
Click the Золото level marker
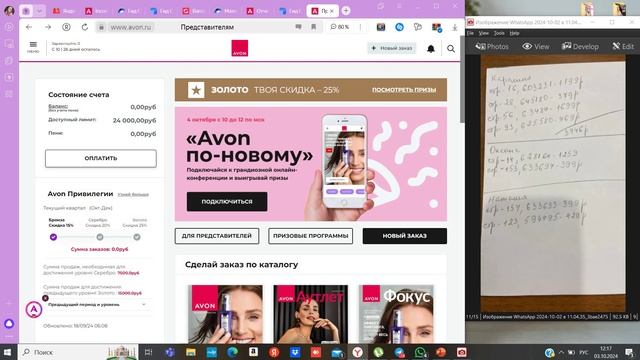coord(137,237)
